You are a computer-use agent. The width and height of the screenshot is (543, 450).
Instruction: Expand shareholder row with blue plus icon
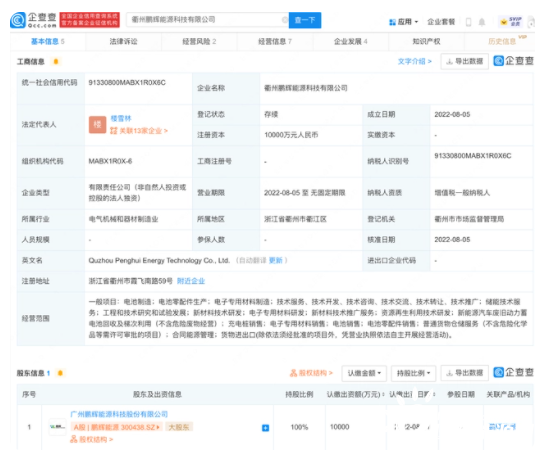pyautogui.click(x=265, y=428)
